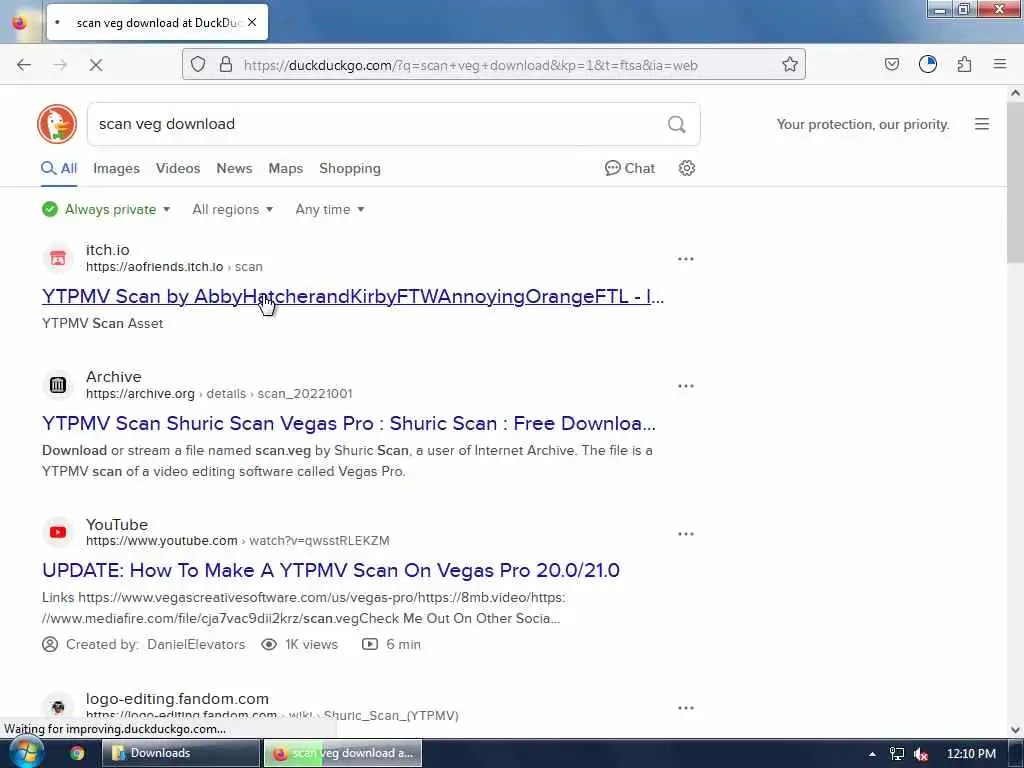Click the padlock site security icon
The height and width of the screenshot is (768, 1024).
point(226,64)
